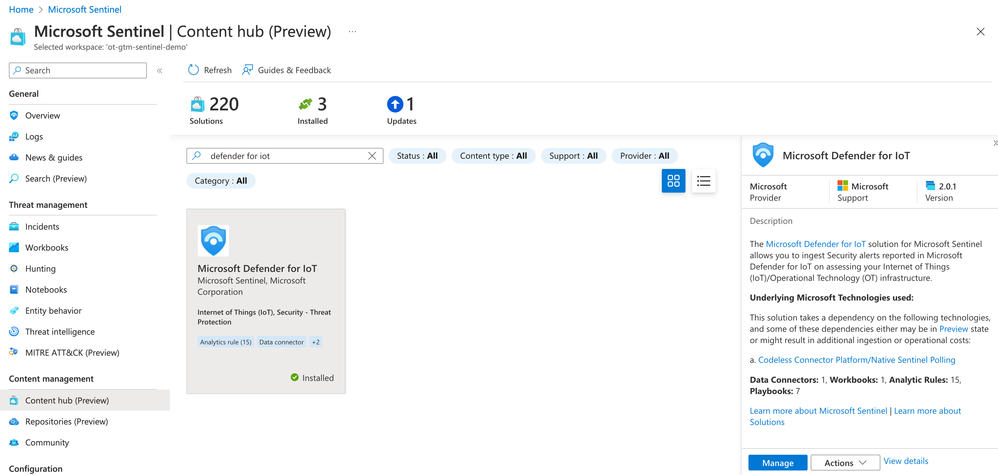This screenshot has width=998, height=475.
Task: Click the 2.0.1 Version value
Action: tap(948, 187)
